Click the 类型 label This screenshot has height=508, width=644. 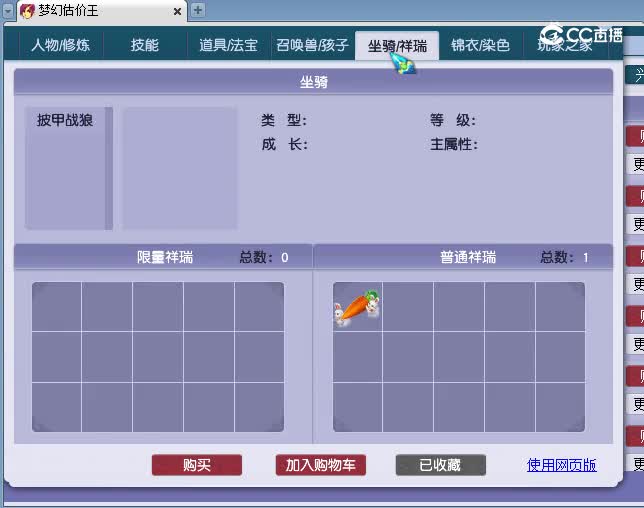coord(284,120)
